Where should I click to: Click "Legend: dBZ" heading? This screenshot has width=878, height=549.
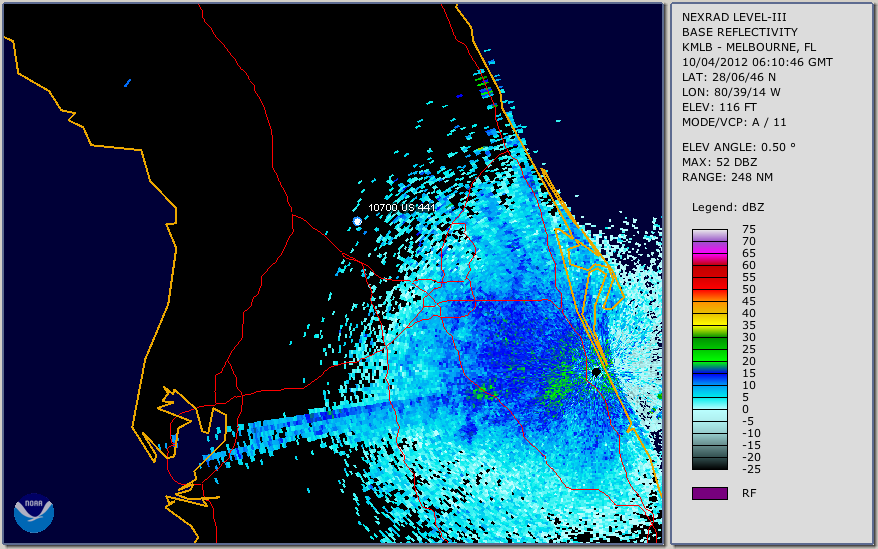[x=728, y=207]
